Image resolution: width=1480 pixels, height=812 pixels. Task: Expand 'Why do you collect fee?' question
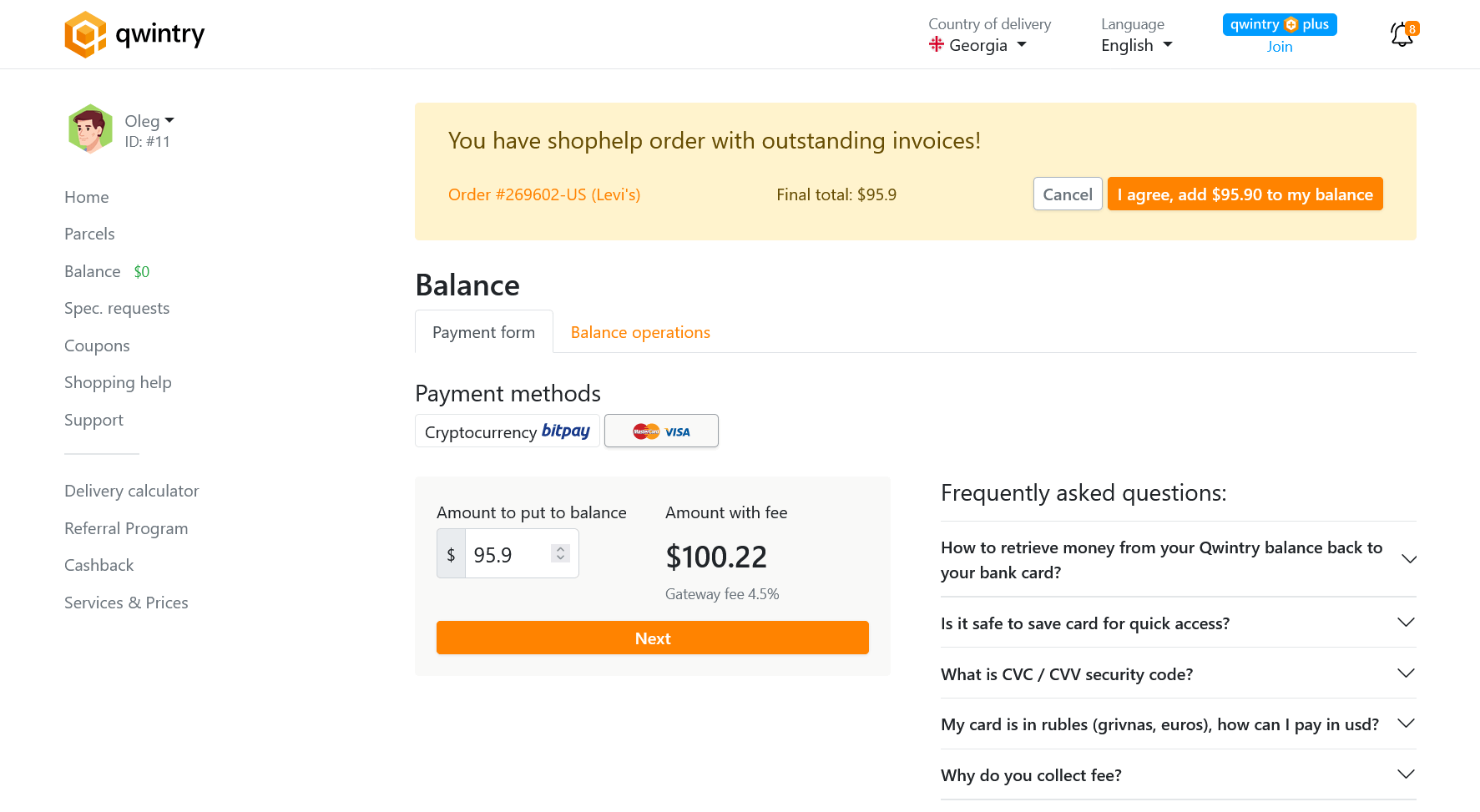[x=1178, y=775]
